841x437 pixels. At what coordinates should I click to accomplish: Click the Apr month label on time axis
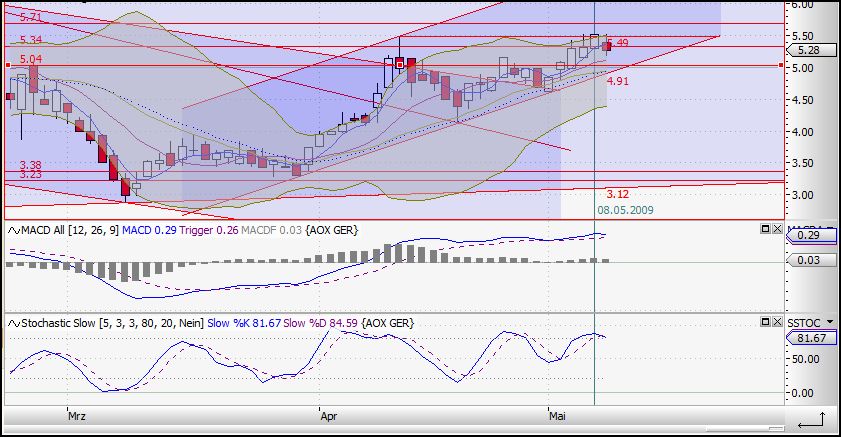pyautogui.click(x=329, y=416)
